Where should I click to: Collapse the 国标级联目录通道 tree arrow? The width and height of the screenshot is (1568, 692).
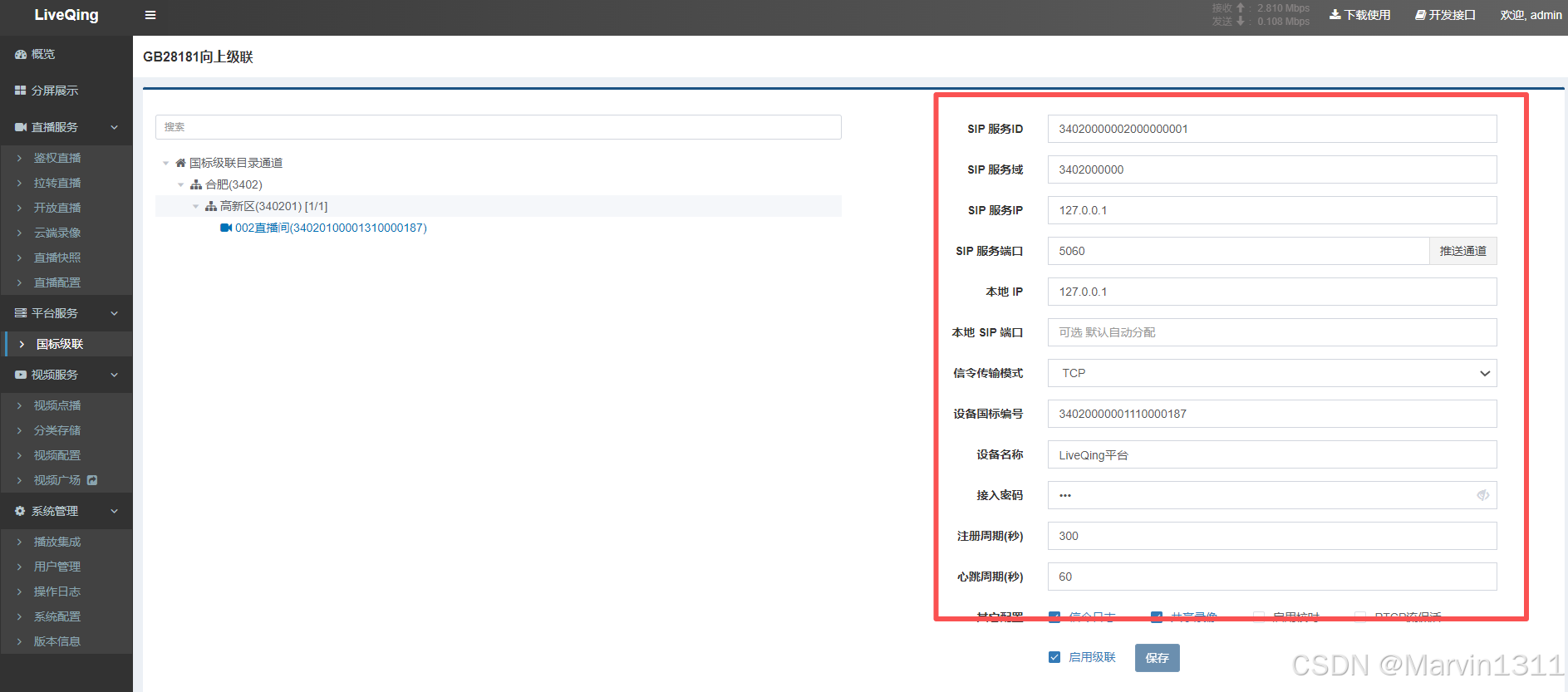166,163
